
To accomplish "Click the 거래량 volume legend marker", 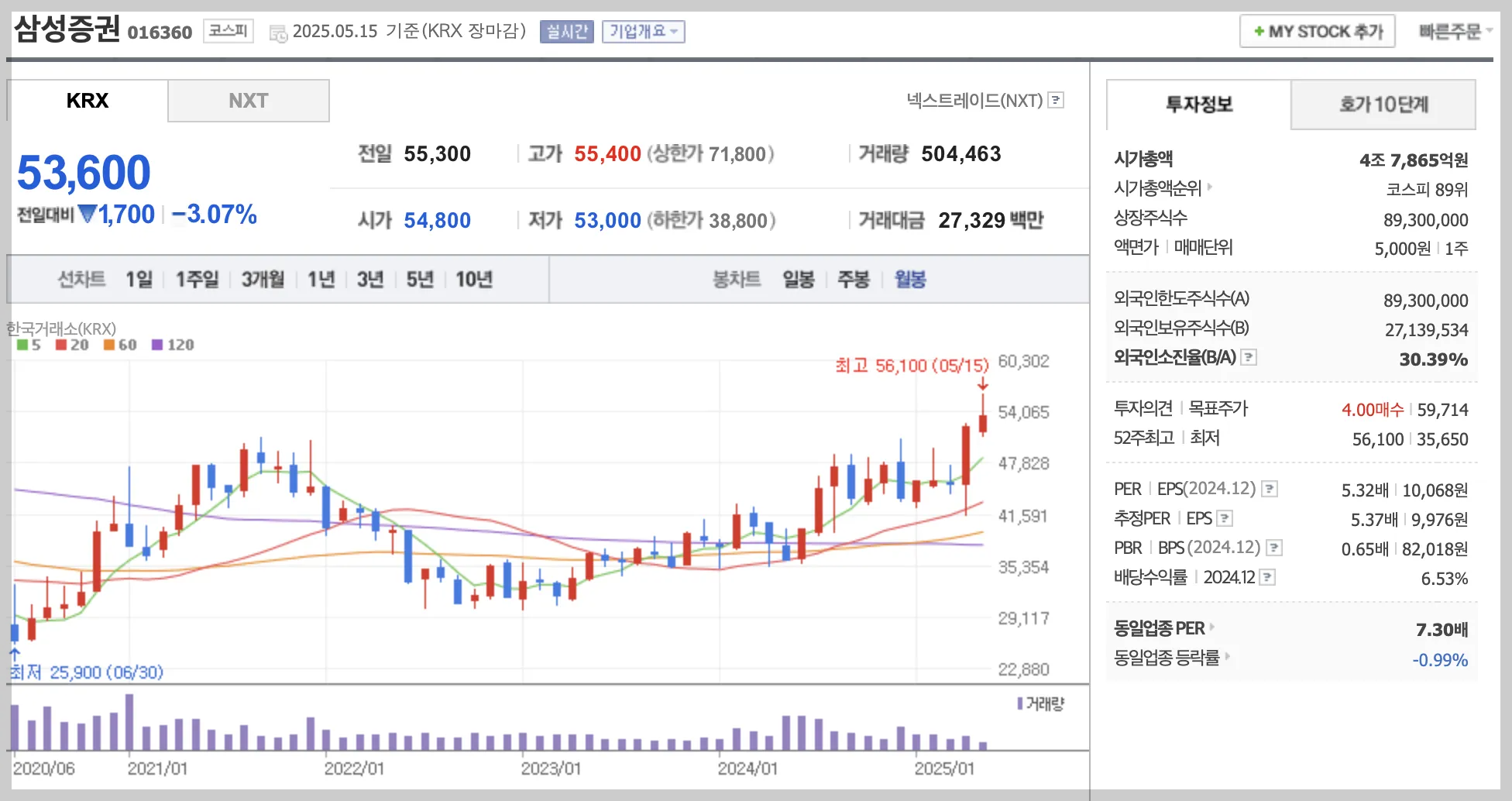I will tap(1020, 703).
